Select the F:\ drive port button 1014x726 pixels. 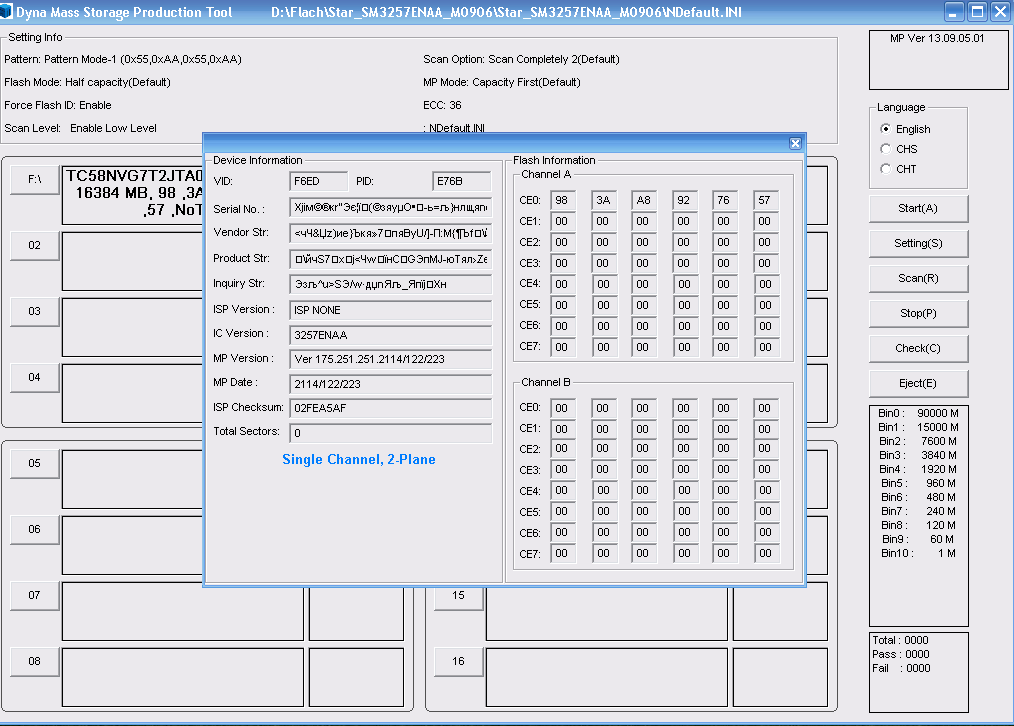[35, 179]
